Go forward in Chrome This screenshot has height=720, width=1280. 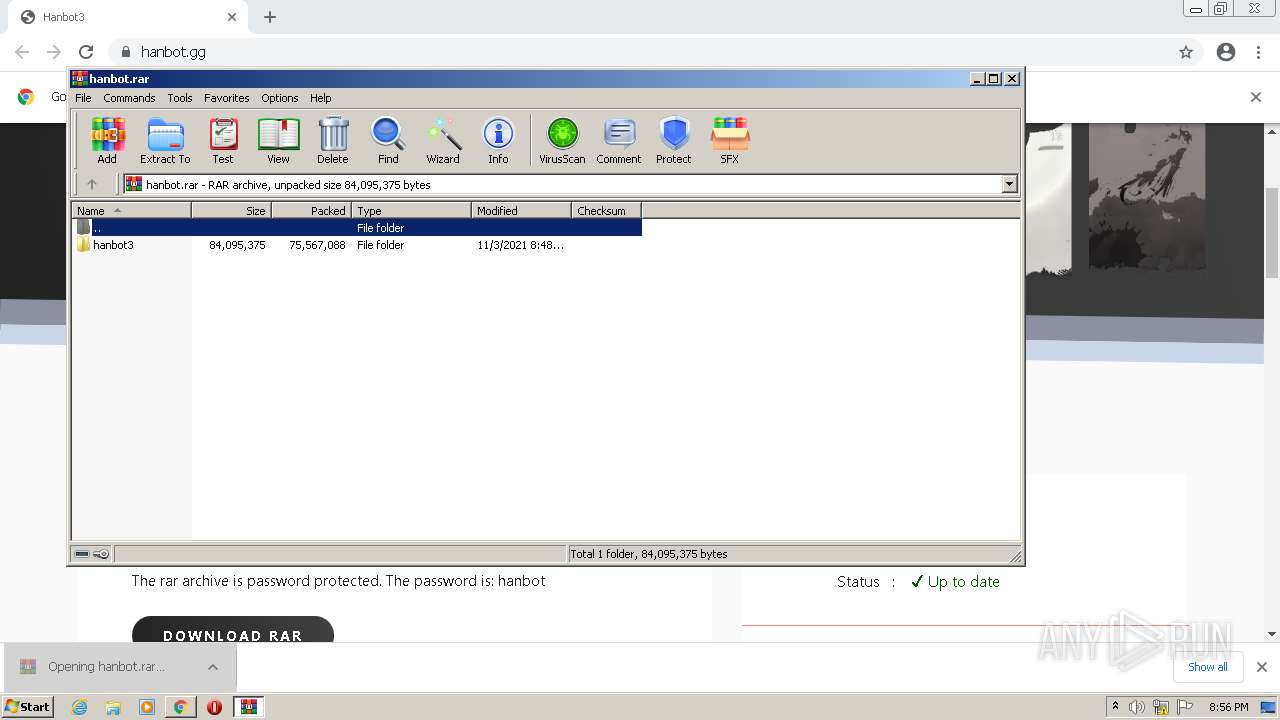coord(54,52)
